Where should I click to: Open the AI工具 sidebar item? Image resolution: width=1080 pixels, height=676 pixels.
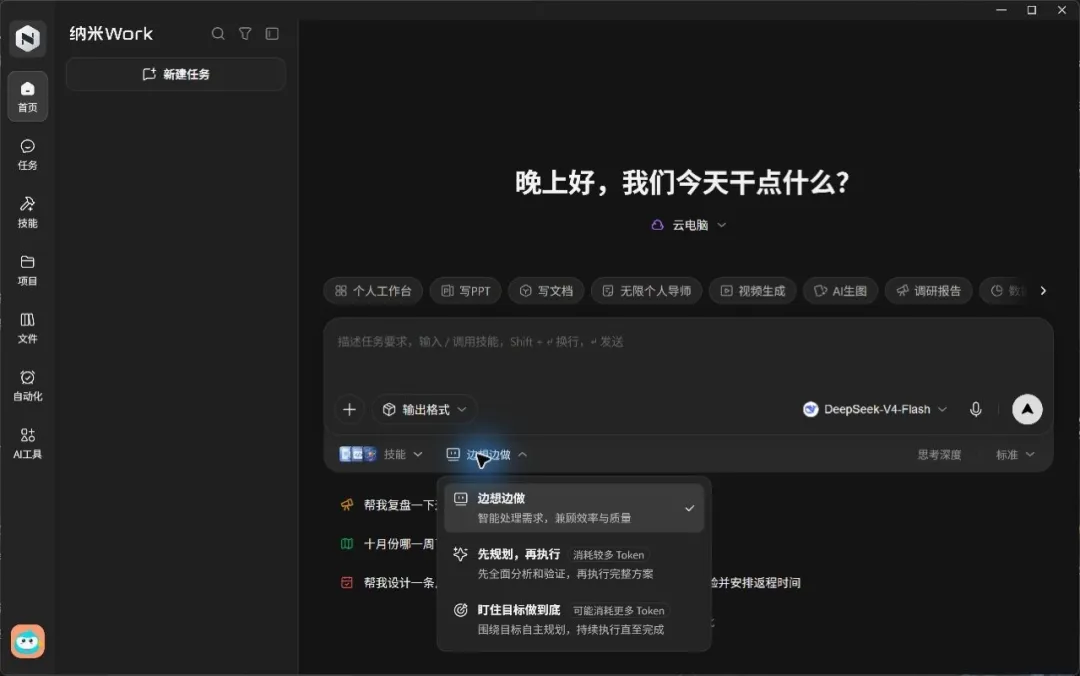[x=28, y=444]
